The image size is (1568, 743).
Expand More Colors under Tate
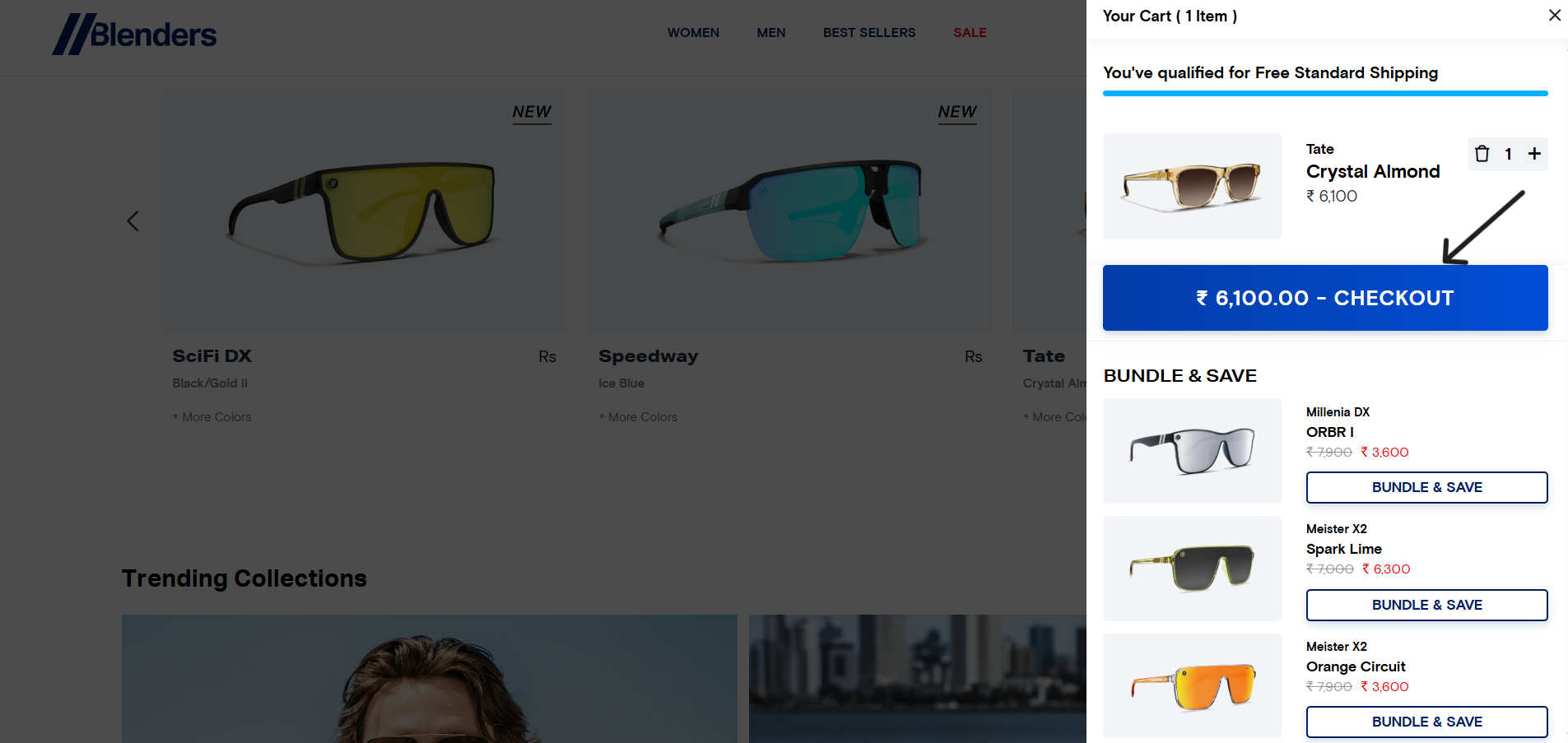[x=1054, y=417]
